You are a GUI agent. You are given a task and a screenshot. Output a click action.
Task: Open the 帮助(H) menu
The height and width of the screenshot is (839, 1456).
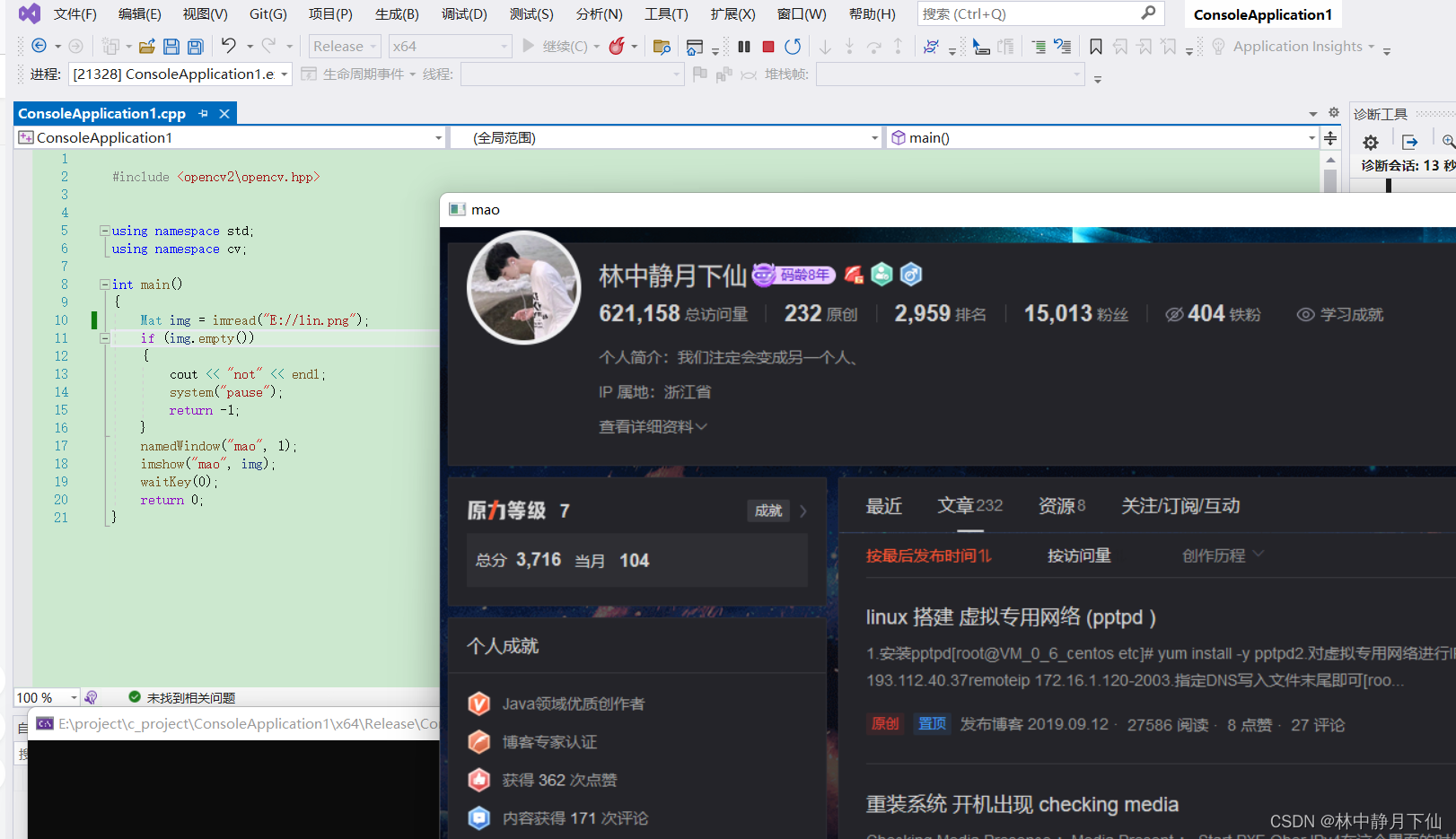click(872, 13)
